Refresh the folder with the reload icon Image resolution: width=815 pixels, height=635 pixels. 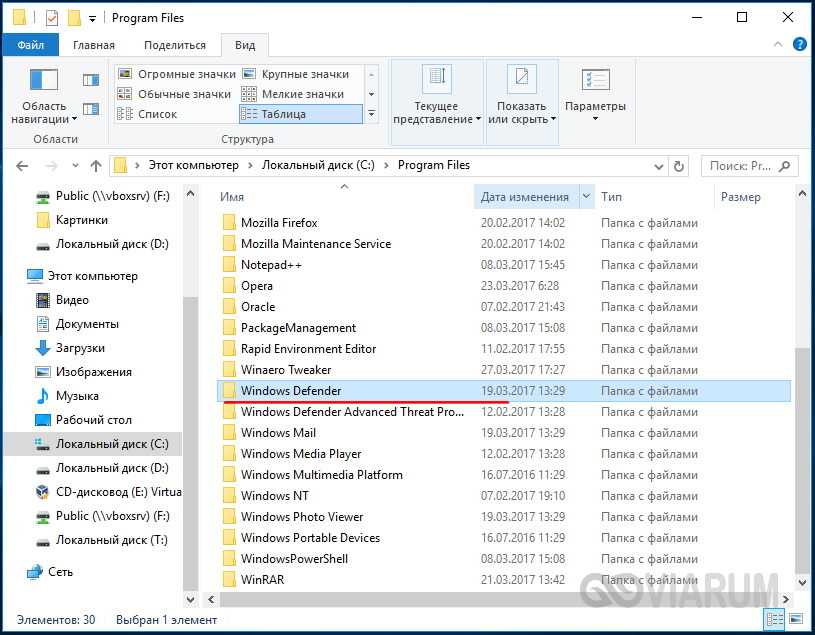[x=680, y=166]
